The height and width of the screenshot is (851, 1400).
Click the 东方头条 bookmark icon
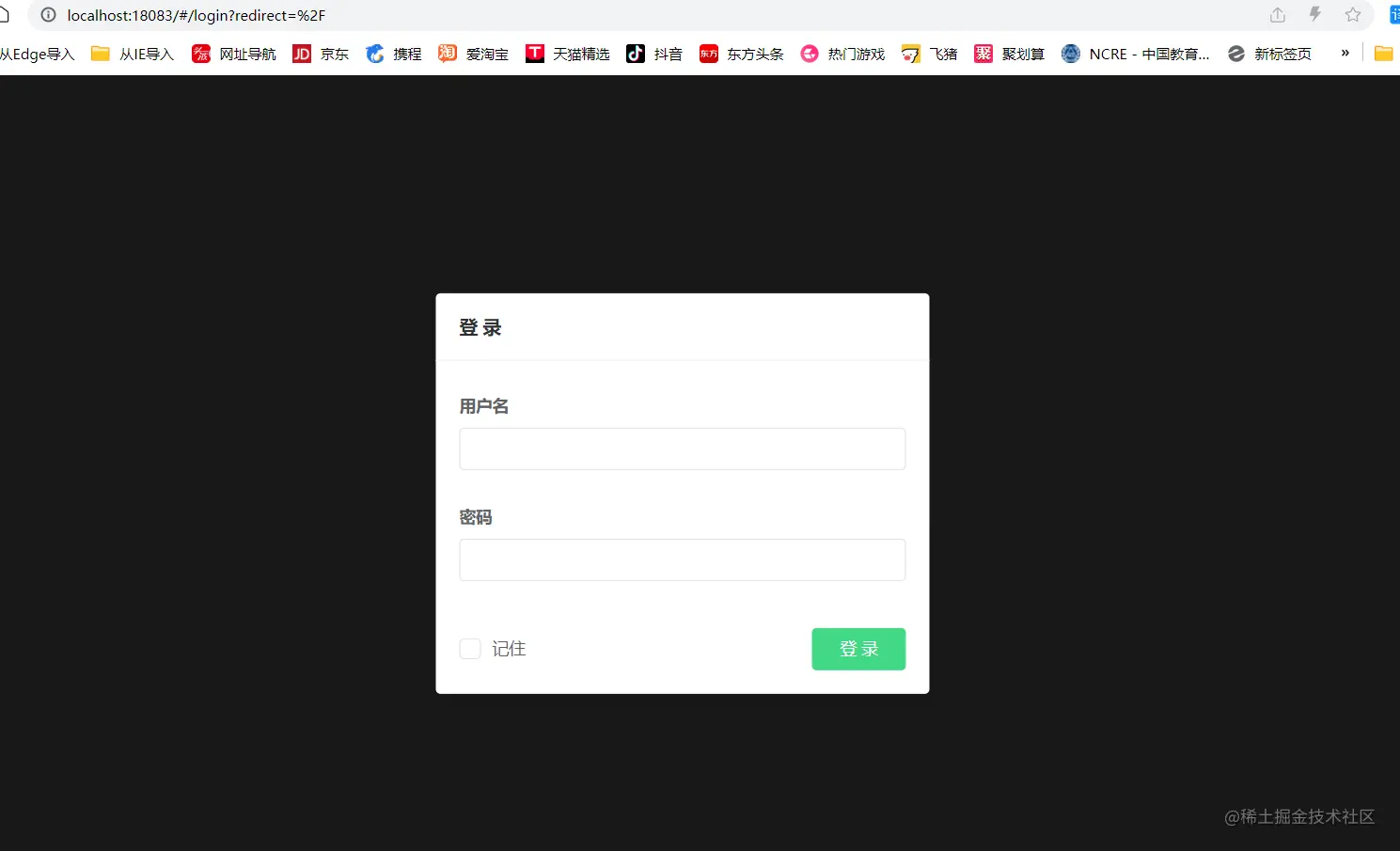click(x=709, y=54)
